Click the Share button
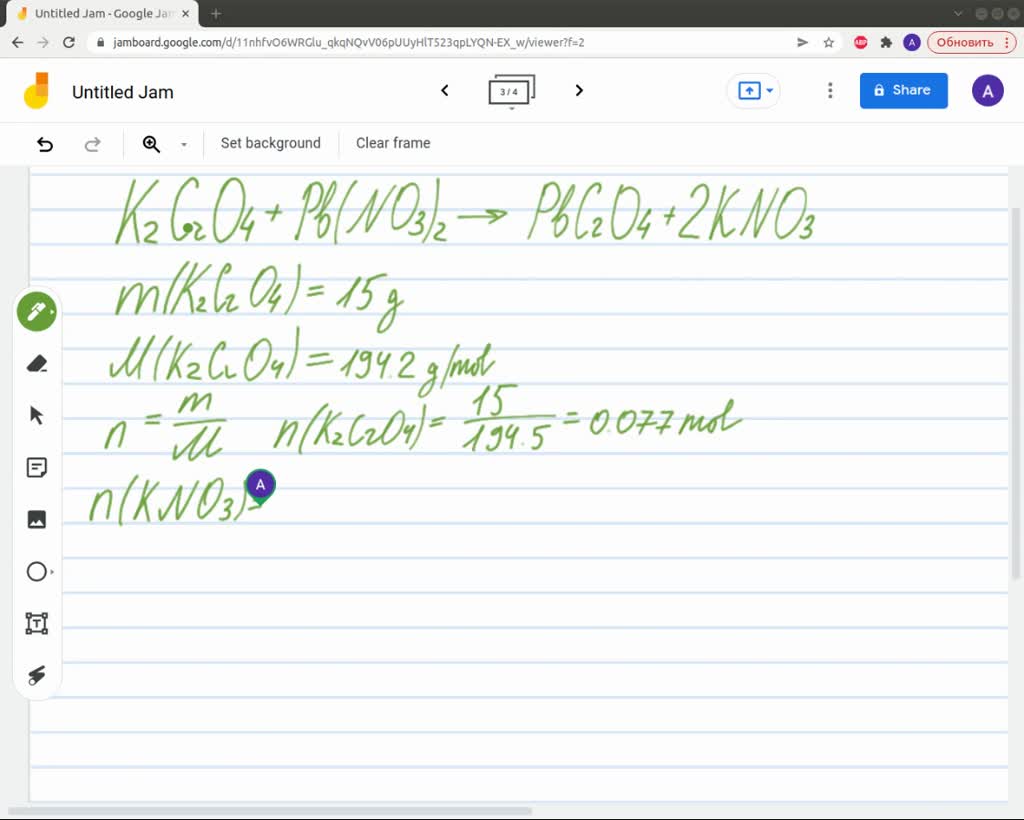Viewport: 1024px width, 820px height. click(903, 90)
